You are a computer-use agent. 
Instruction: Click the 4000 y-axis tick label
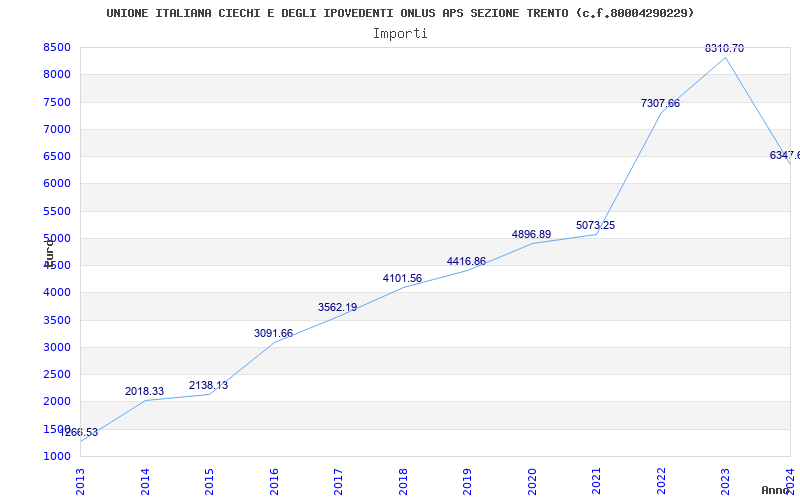click(x=57, y=292)
